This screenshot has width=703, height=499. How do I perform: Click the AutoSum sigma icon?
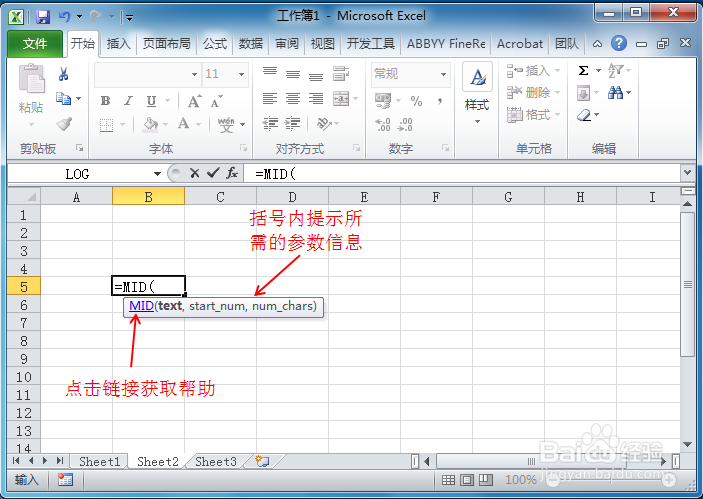click(x=583, y=71)
